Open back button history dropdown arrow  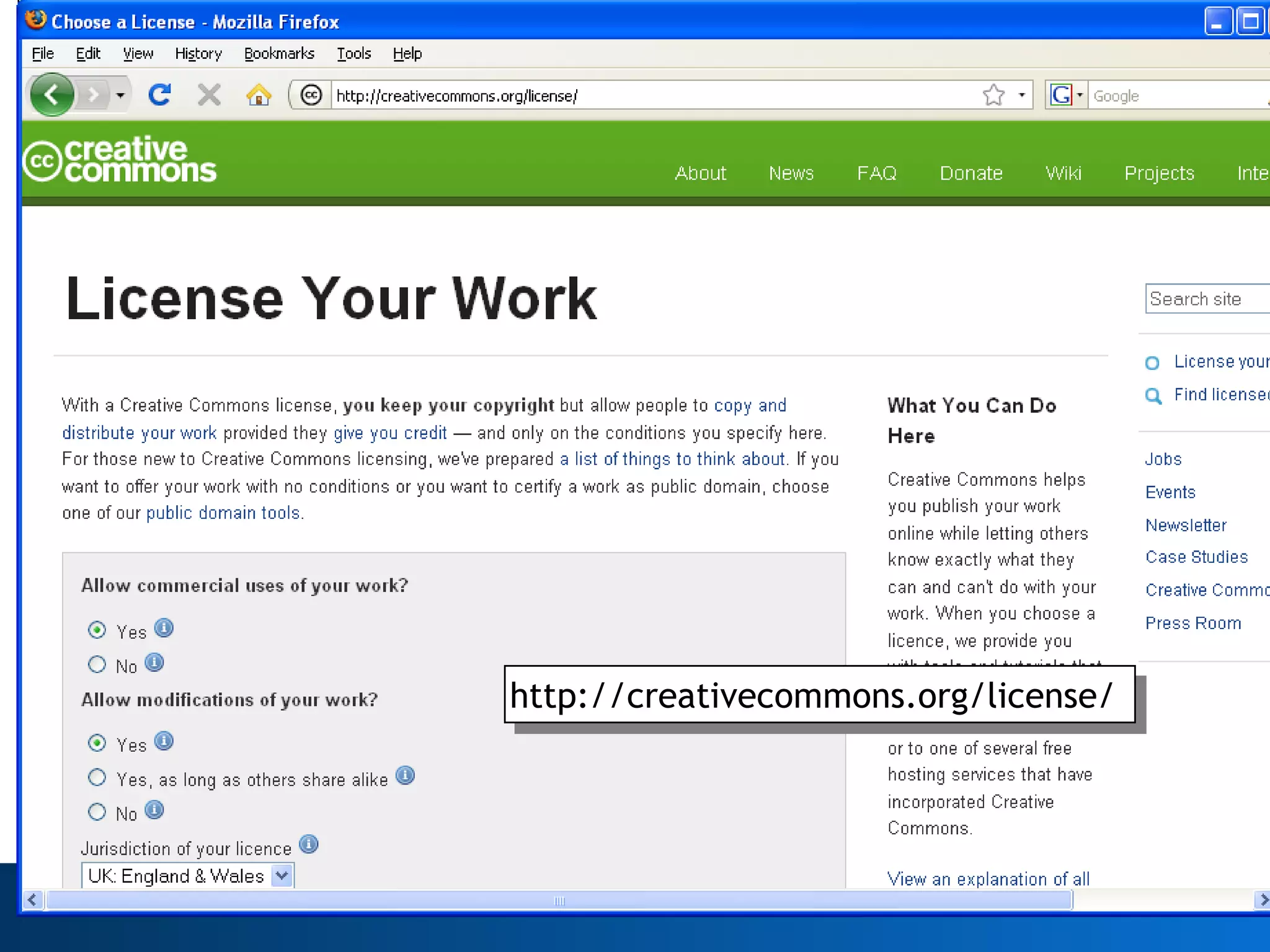click(120, 95)
